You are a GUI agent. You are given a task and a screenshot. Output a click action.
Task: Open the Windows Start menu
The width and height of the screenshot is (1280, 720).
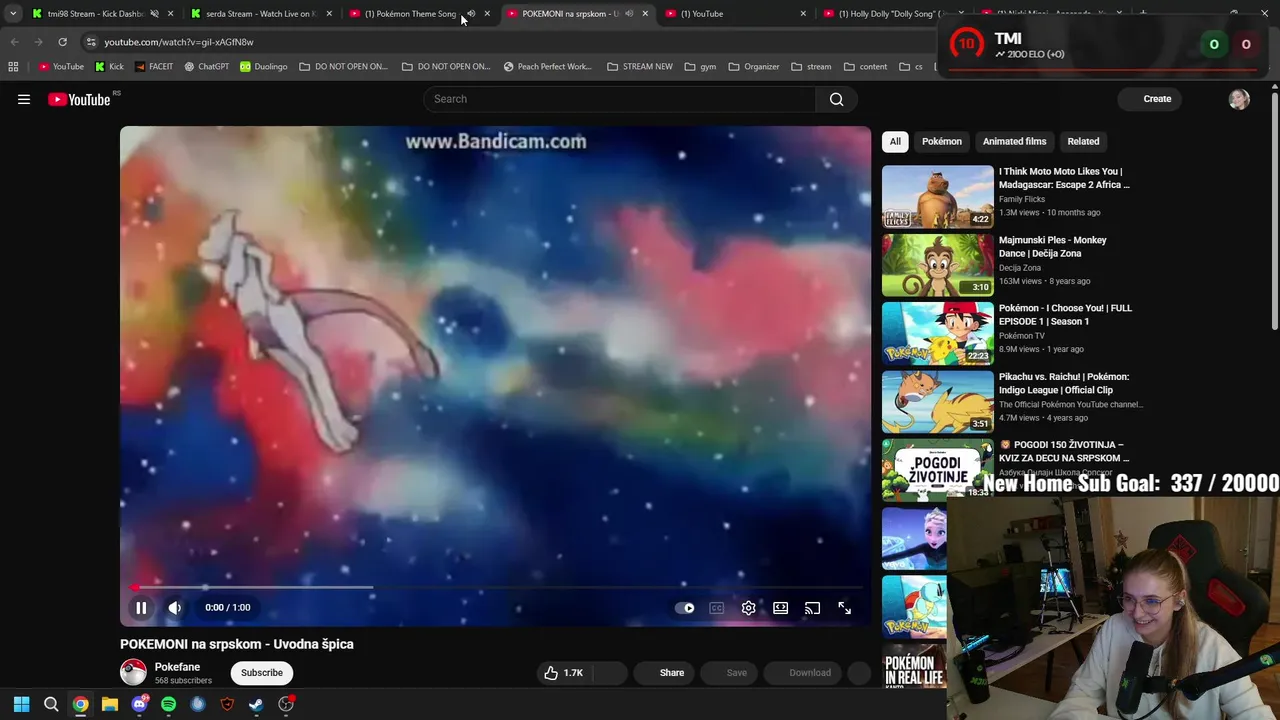(22, 704)
